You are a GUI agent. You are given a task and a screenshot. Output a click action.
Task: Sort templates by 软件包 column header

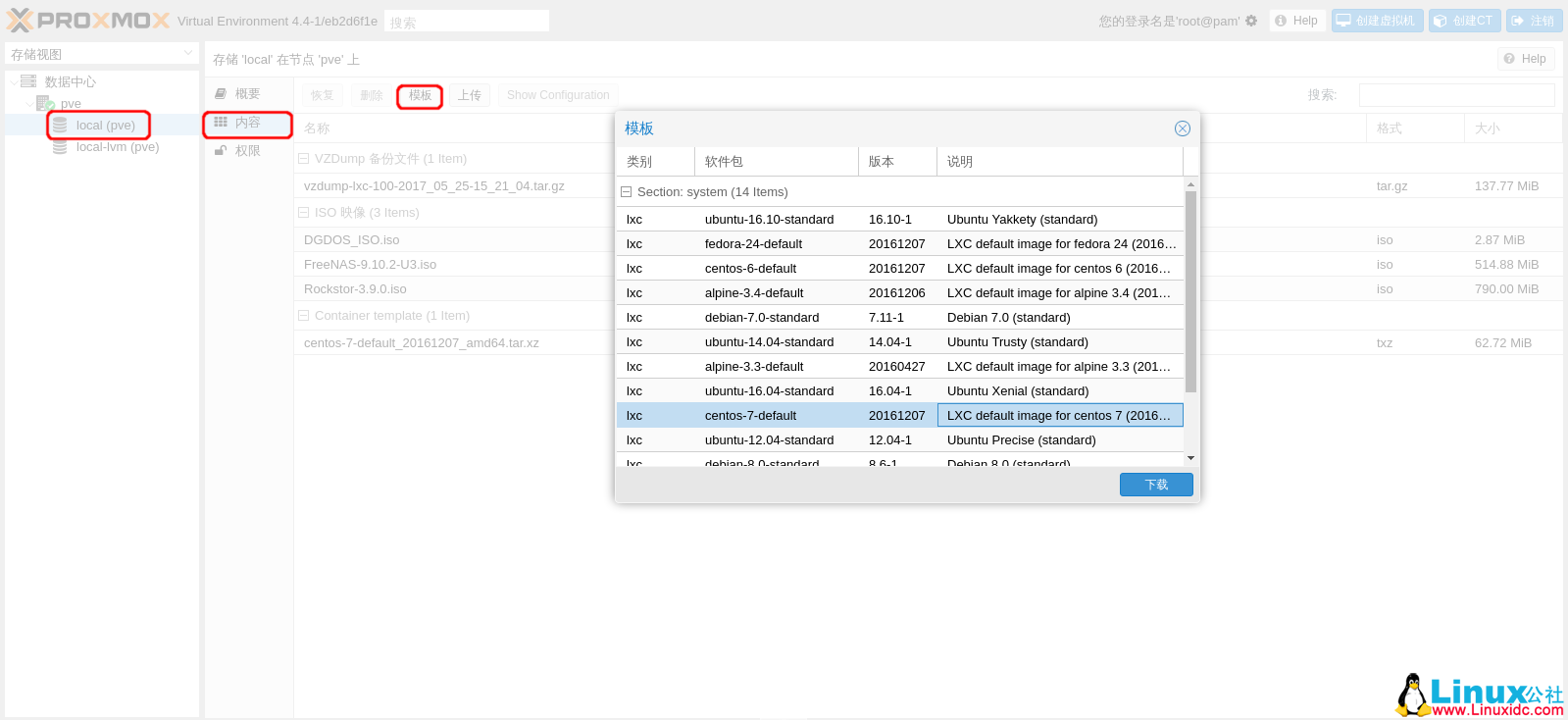[x=777, y=162]
